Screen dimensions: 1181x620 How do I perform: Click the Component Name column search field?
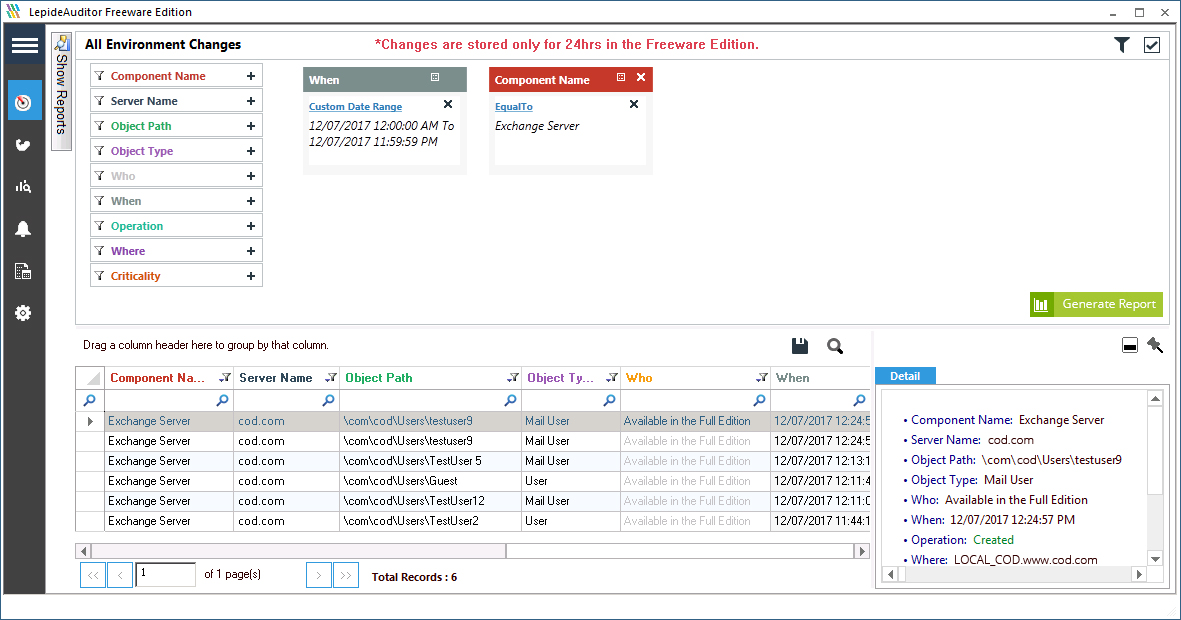point(169,400)
